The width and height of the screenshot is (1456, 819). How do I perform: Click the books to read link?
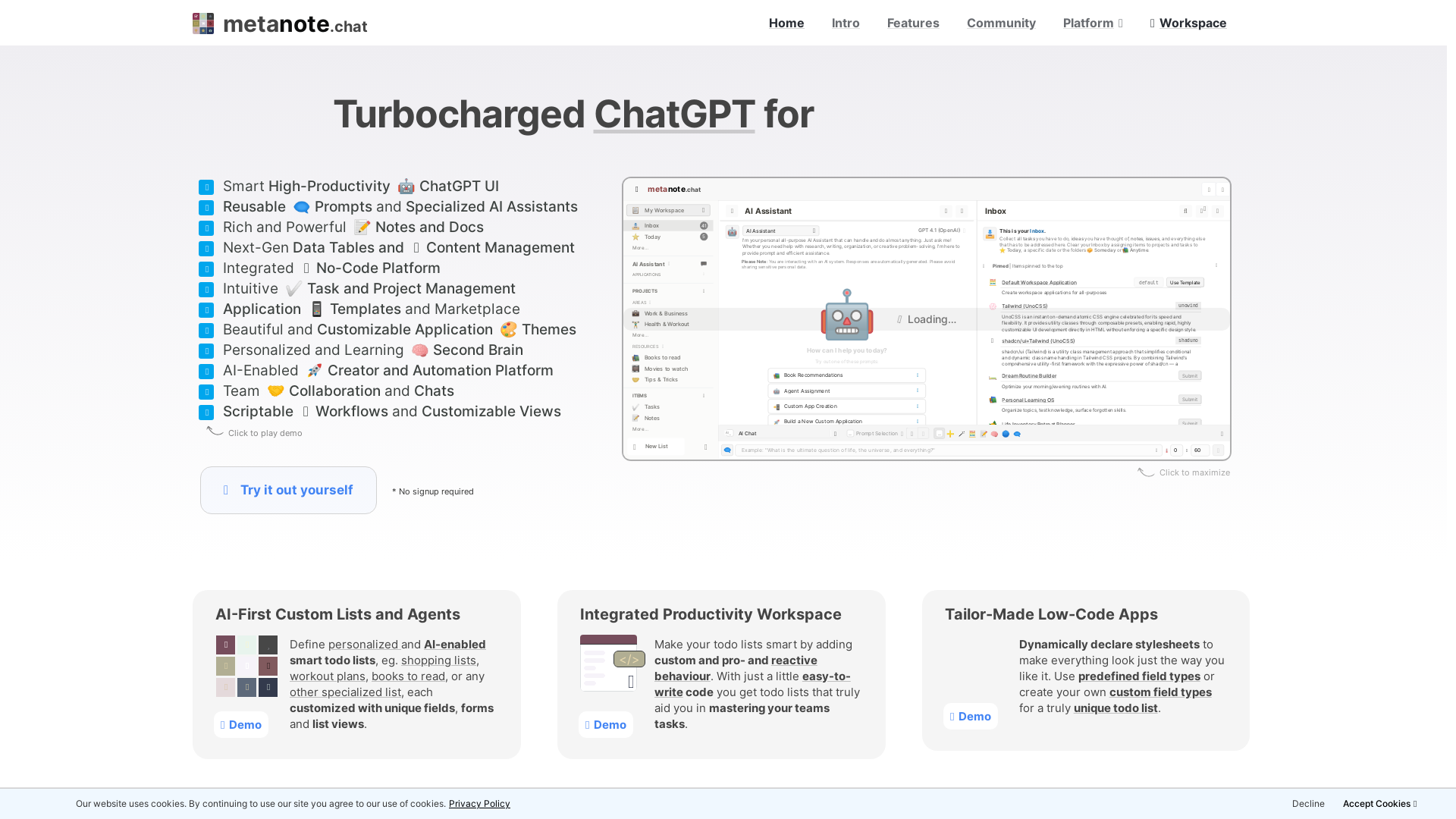tap(408, 676)
